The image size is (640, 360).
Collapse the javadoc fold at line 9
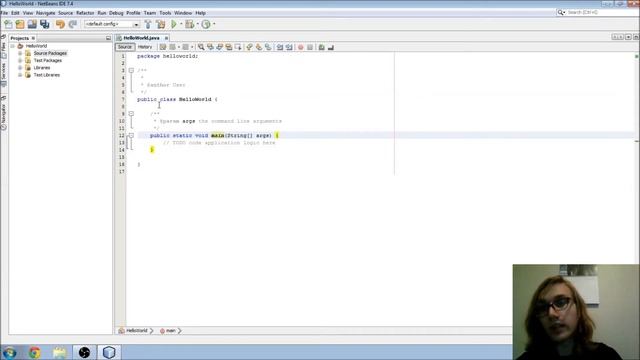click(131, 113)
